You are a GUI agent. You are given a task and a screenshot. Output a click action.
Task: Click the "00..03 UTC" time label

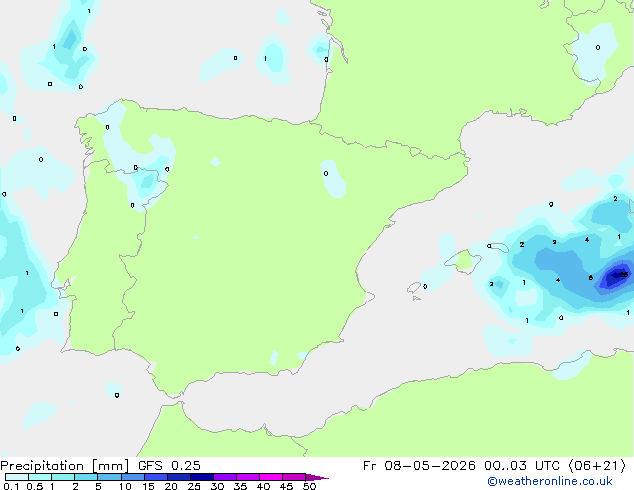(522, 466)
